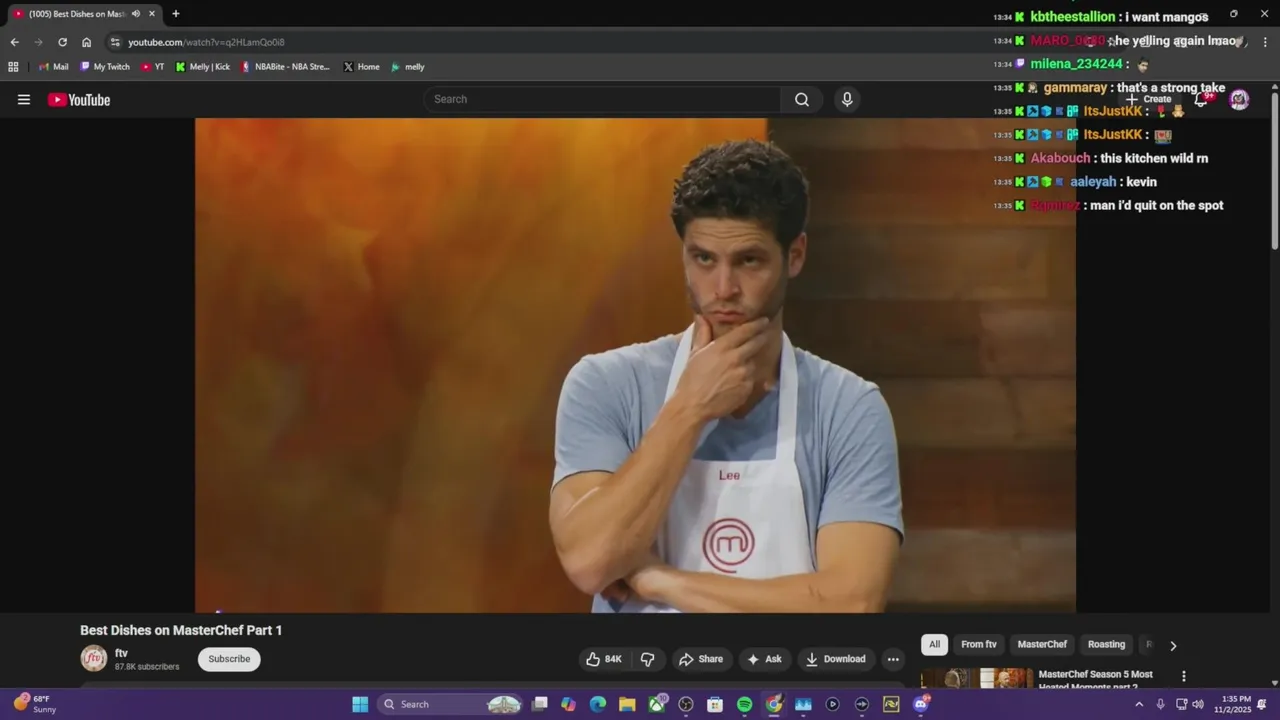Open more video actions ellipsis menu
1280x720 pixels.
[893, 659]
